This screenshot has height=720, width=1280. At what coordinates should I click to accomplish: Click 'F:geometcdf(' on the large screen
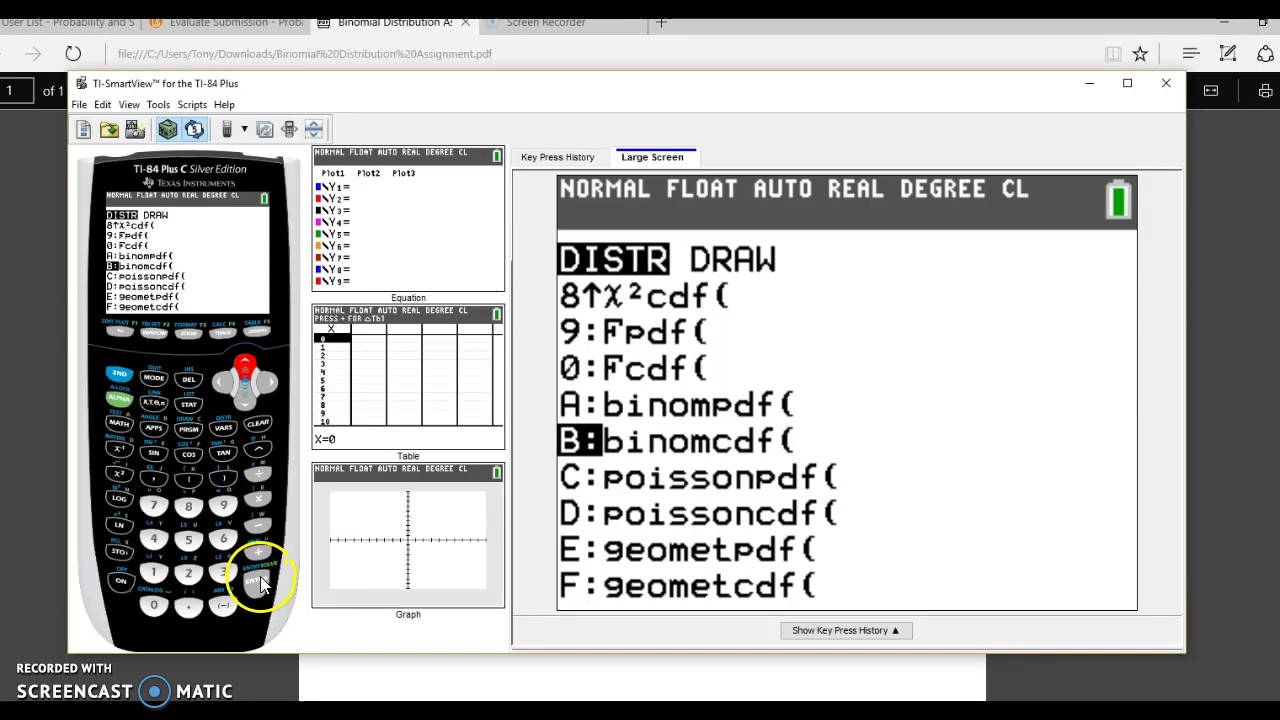point(687,585)
